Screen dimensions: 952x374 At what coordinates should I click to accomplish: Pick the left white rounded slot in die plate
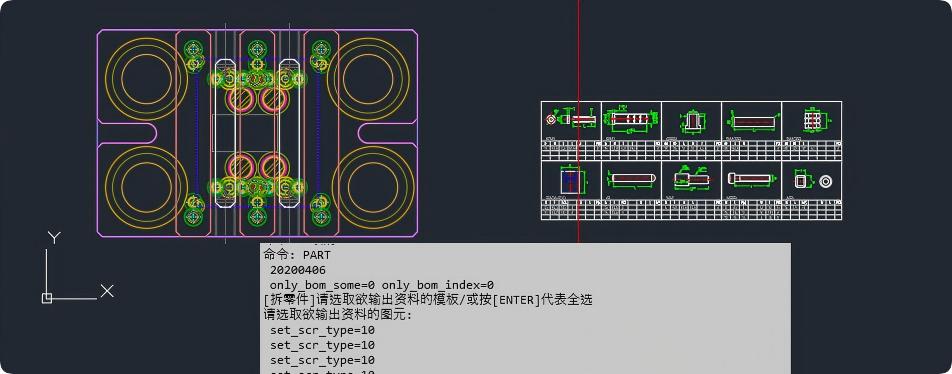(x=225, y=133)
